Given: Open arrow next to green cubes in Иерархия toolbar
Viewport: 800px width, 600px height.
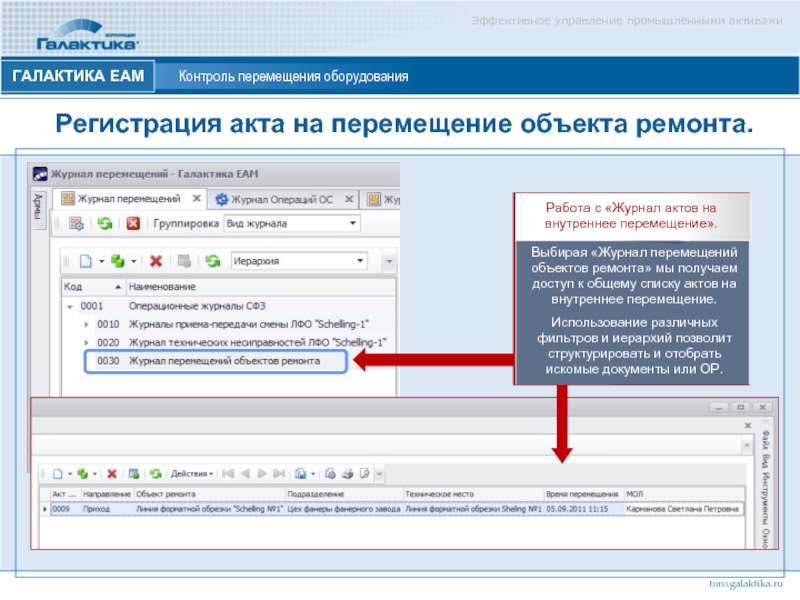Looking at the screenshot, I should pos(134,262).
